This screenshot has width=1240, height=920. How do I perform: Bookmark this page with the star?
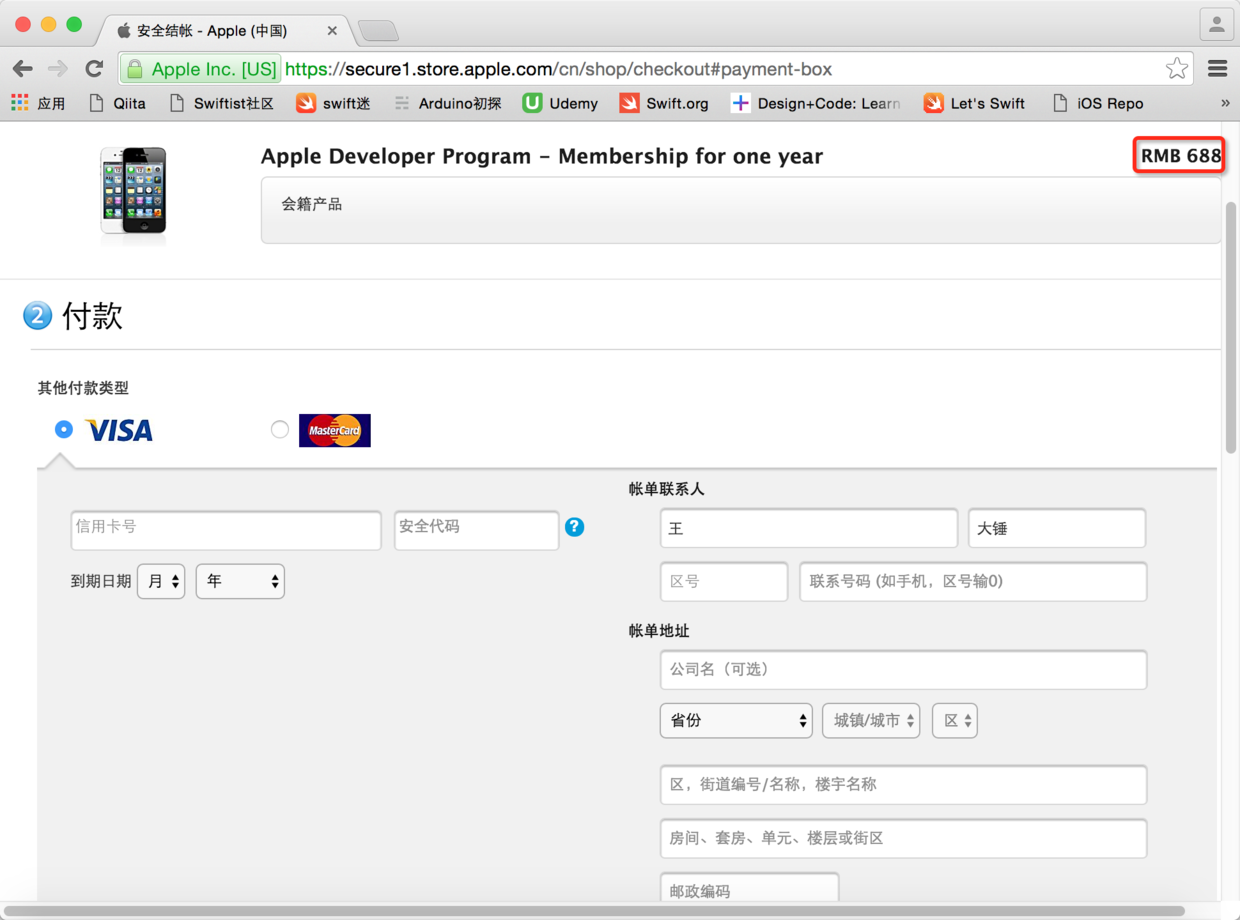click(1177, 69)
